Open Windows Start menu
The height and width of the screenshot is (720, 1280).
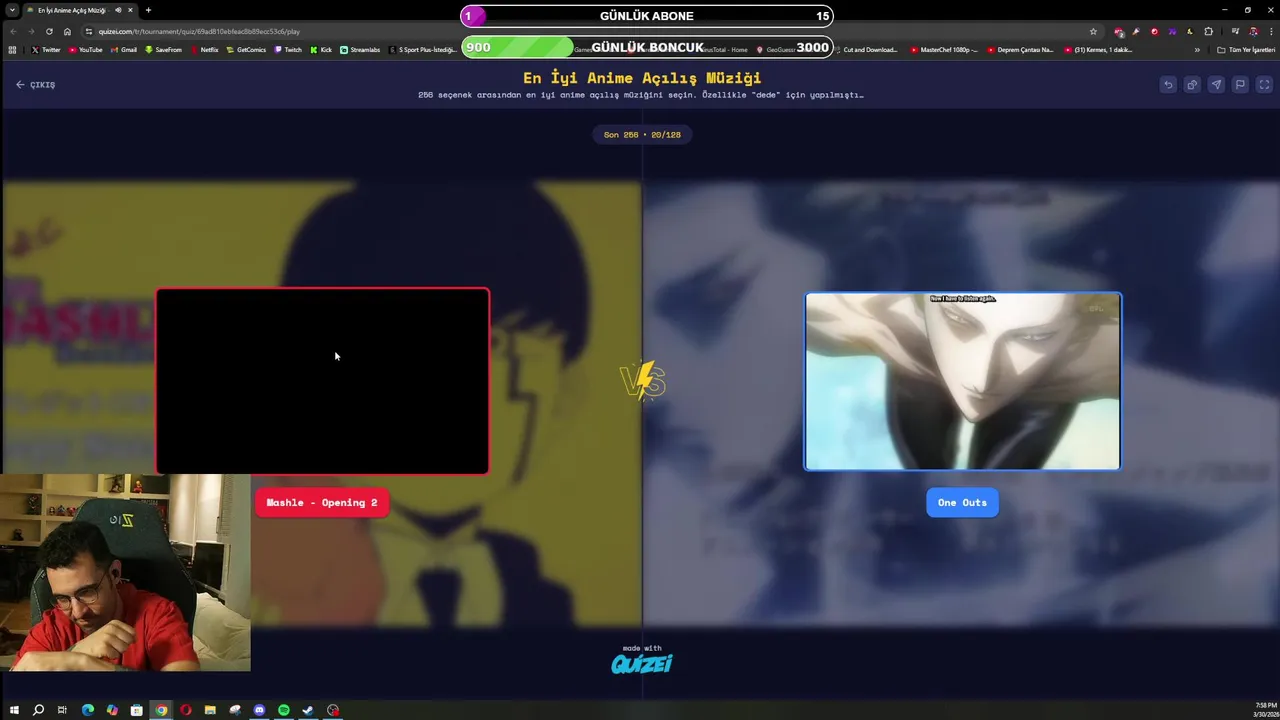tap(14, 710)
